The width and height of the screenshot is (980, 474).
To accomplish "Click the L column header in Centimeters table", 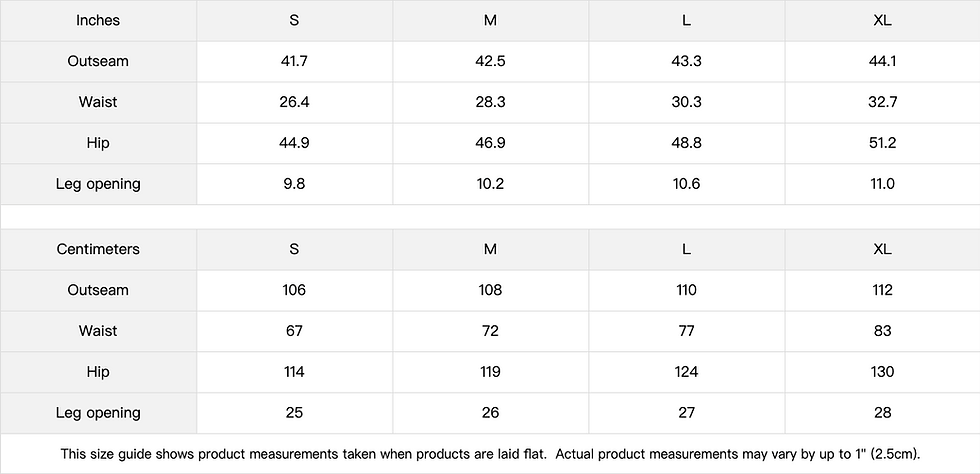I will tap(686, 249).
